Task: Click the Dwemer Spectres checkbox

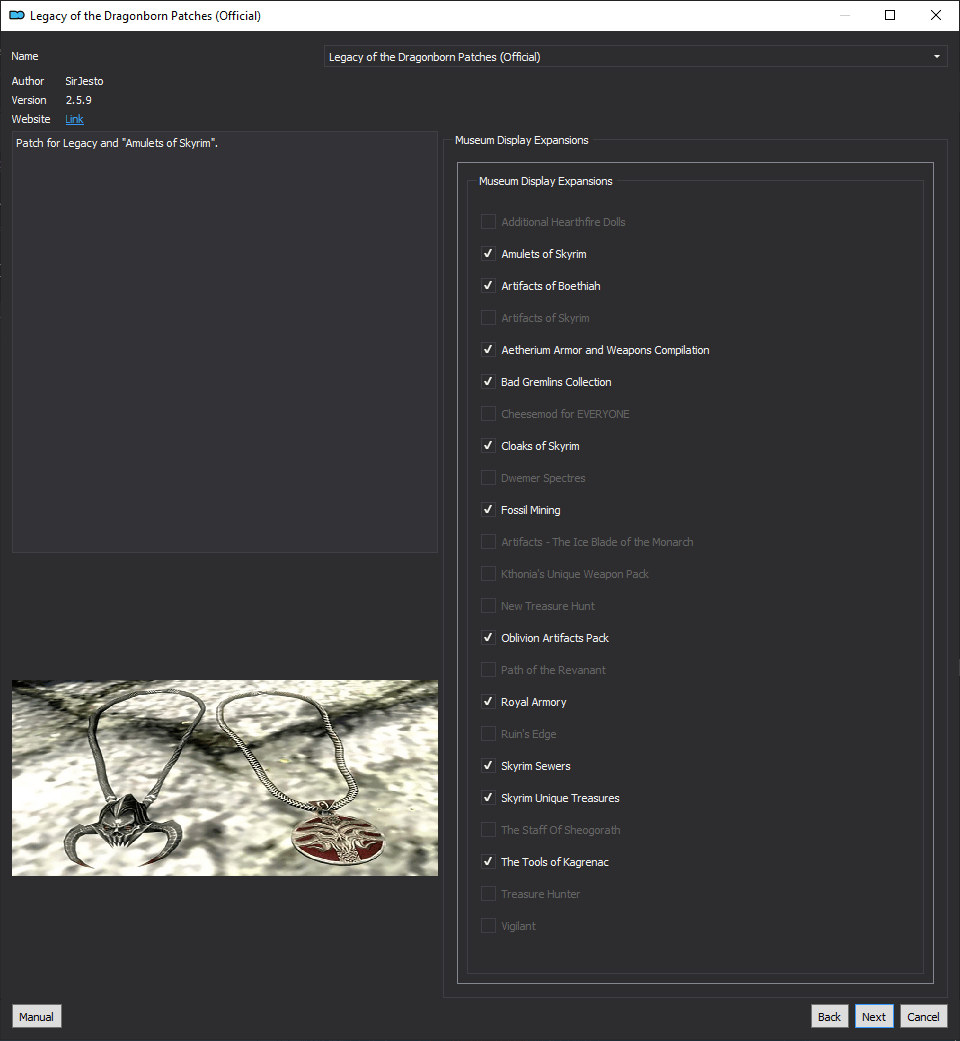Action: 488,477
